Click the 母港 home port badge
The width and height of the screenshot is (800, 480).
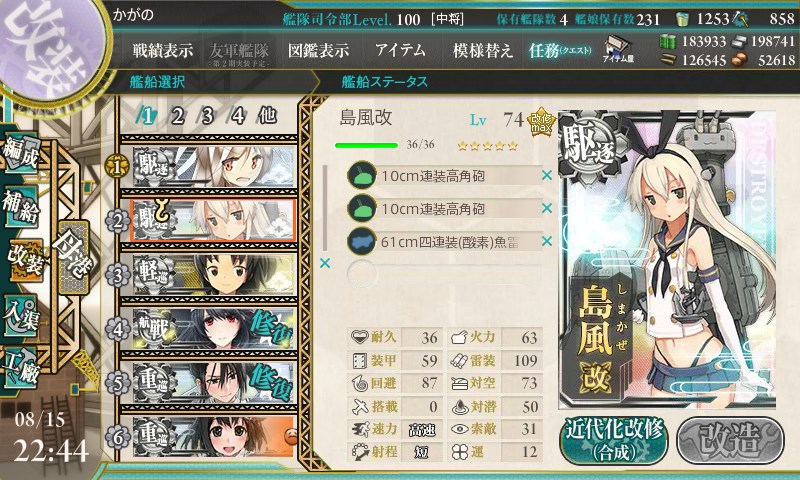[x=74, y=257]
